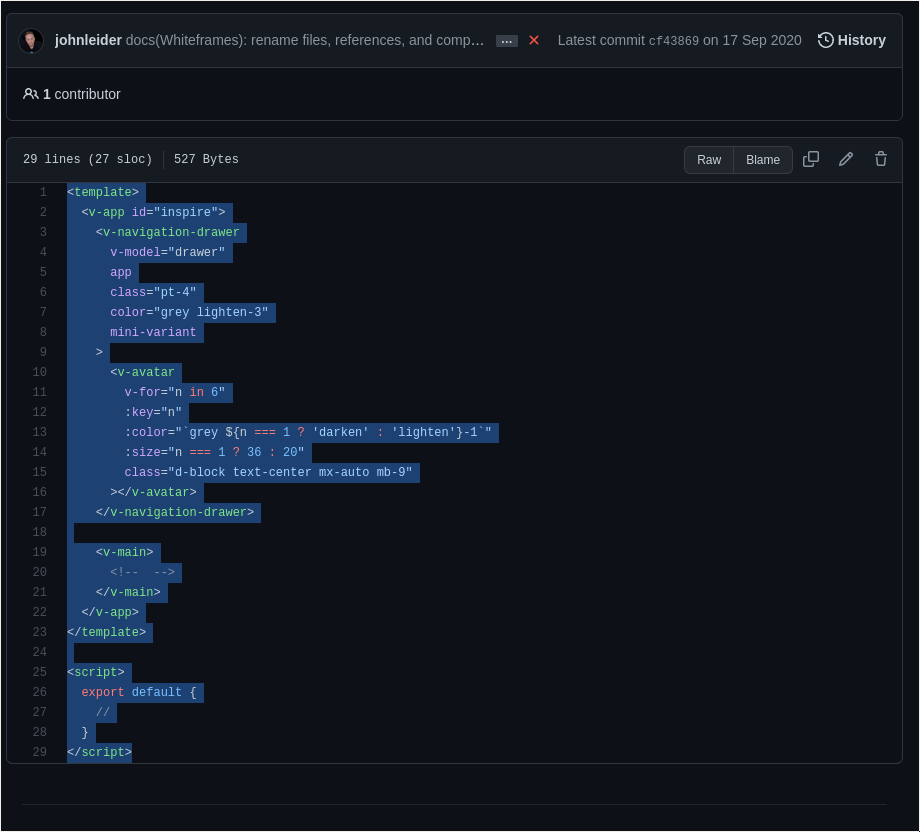Click the <template> opening tag text
This screenshot has height=832, width=920.
(103, 192)
